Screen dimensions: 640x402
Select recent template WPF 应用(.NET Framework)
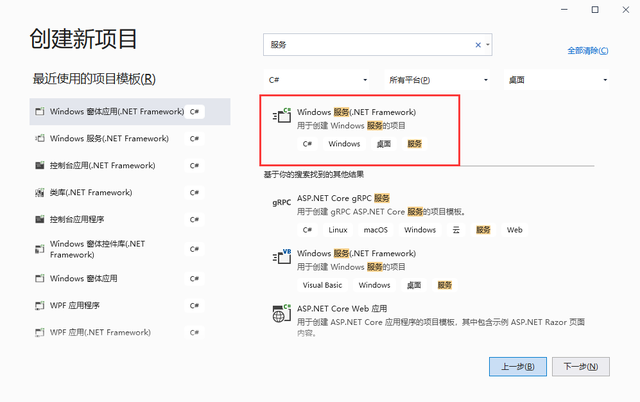[x=130, y=332]
